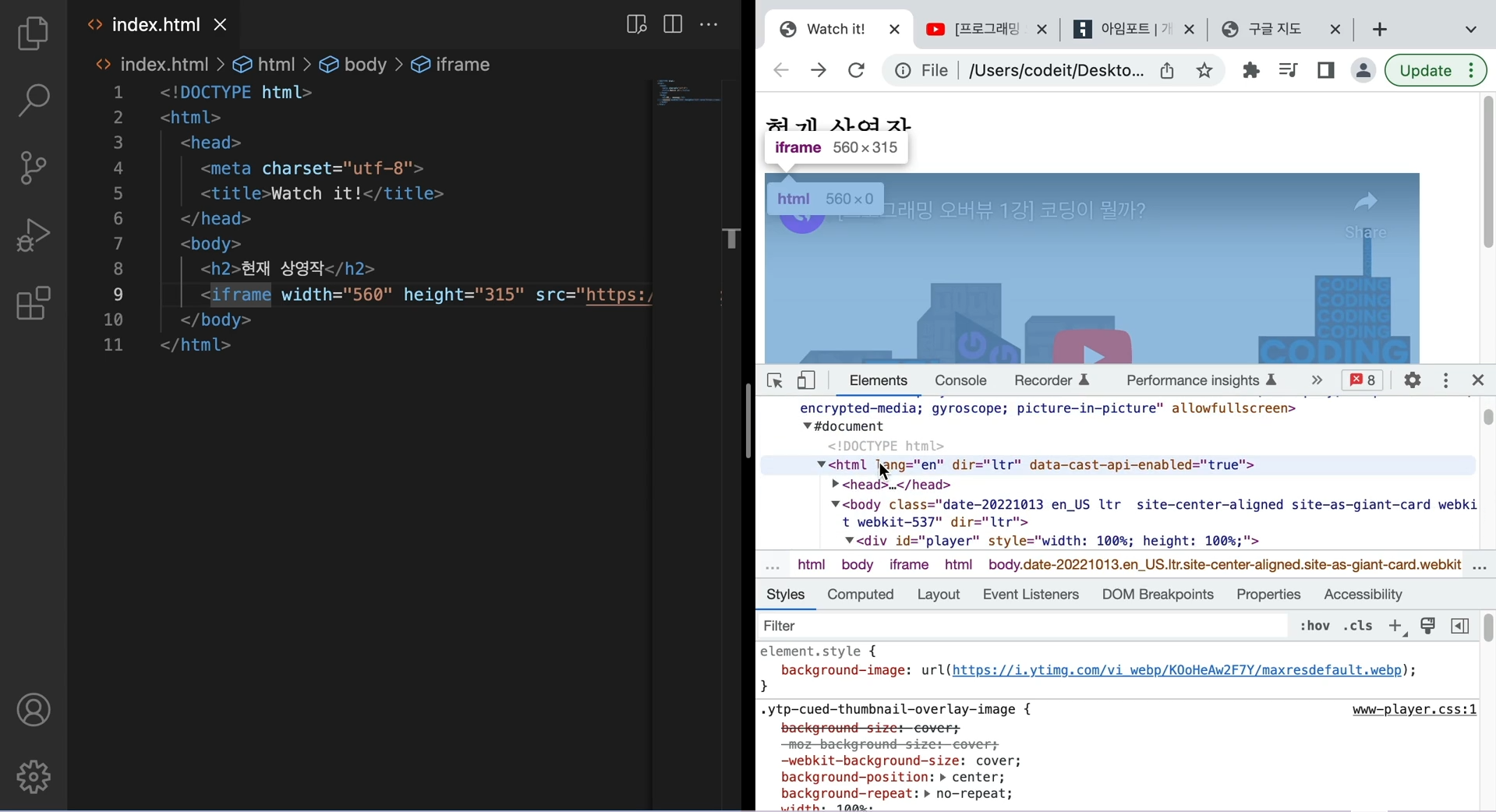Open editor More Actions menu
The height and width of the screenshot is (812, 1496).
tap(709, 25)
